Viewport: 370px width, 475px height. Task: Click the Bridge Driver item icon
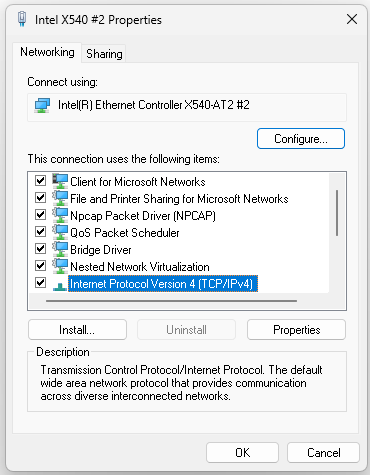click(60, 250)
